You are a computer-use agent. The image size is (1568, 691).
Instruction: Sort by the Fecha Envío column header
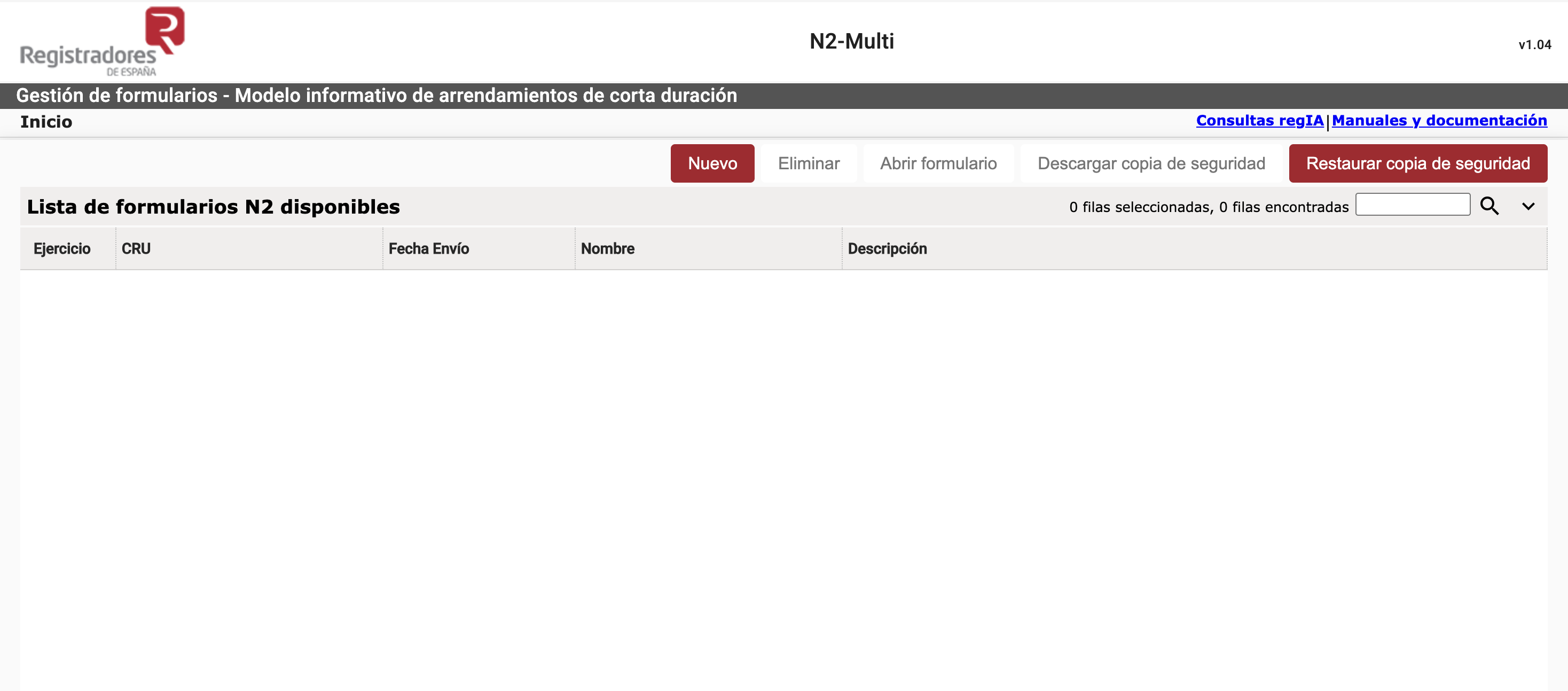(428, 248)
